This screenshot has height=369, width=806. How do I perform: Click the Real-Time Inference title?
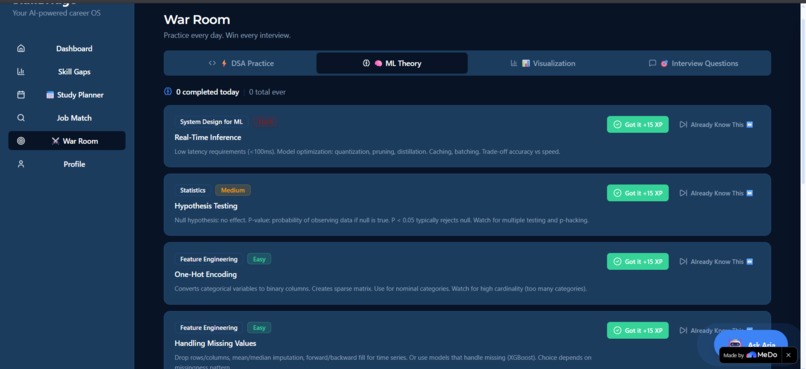click(x=208, y=137)
